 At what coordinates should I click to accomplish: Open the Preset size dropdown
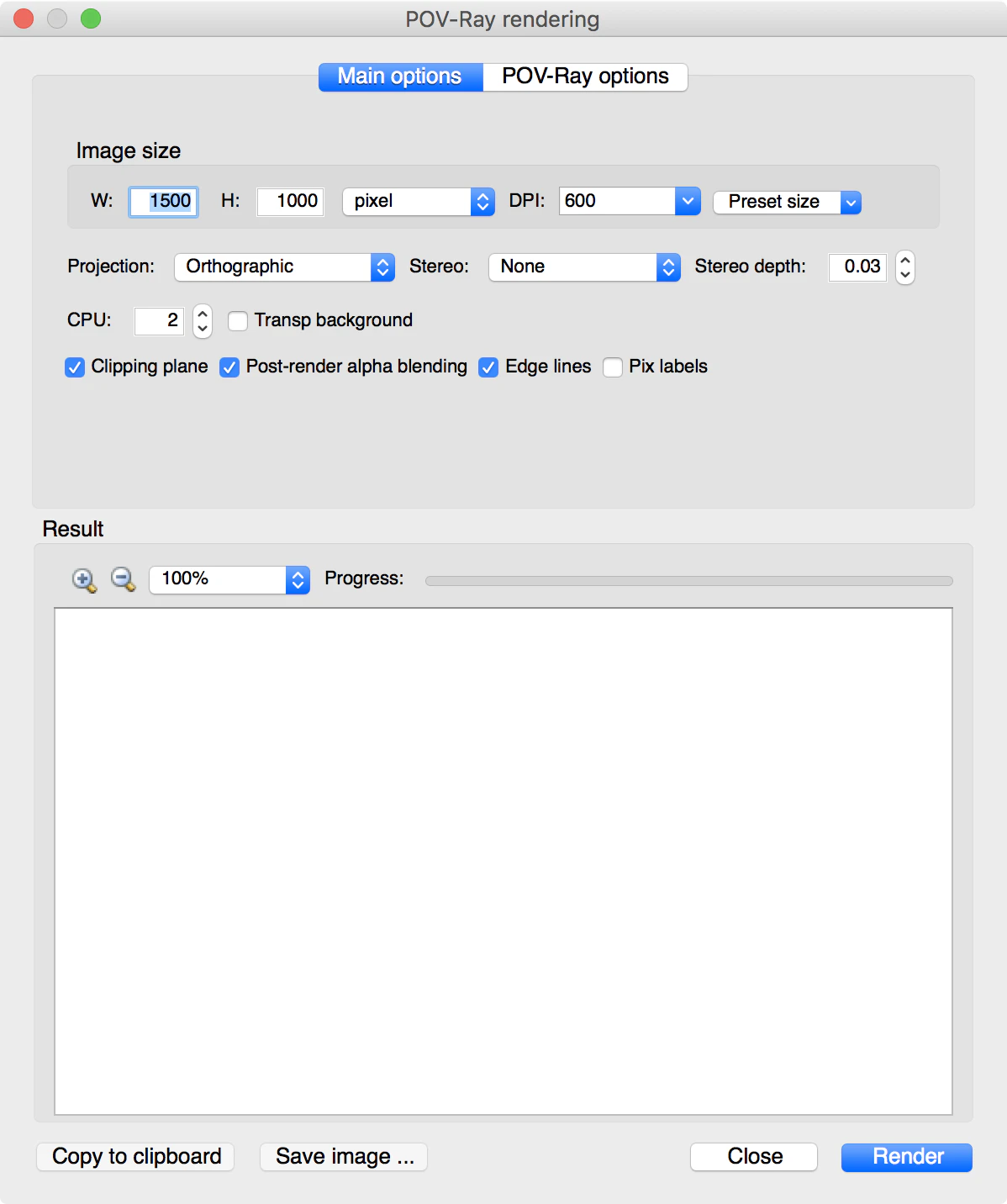(787, 203)
